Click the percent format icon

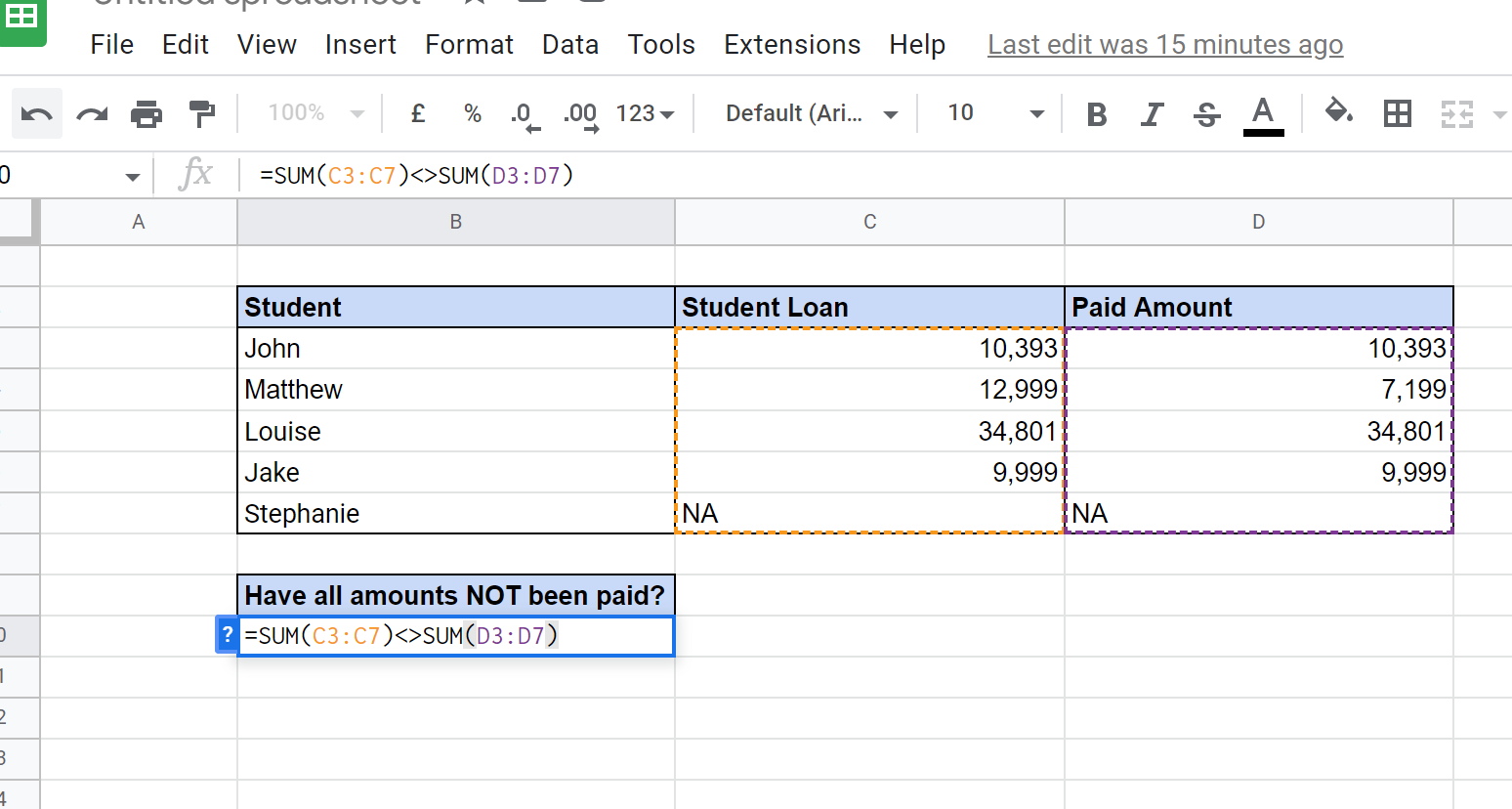point(473,112)
